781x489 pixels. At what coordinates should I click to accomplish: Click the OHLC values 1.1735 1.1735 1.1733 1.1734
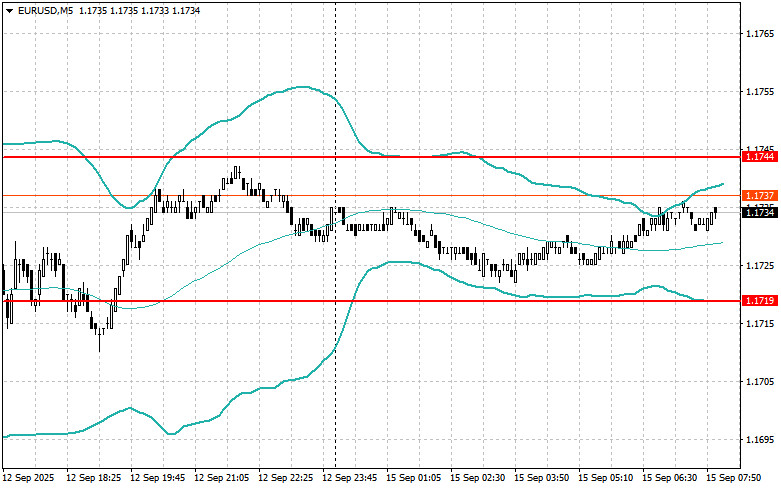coord(139,10)
